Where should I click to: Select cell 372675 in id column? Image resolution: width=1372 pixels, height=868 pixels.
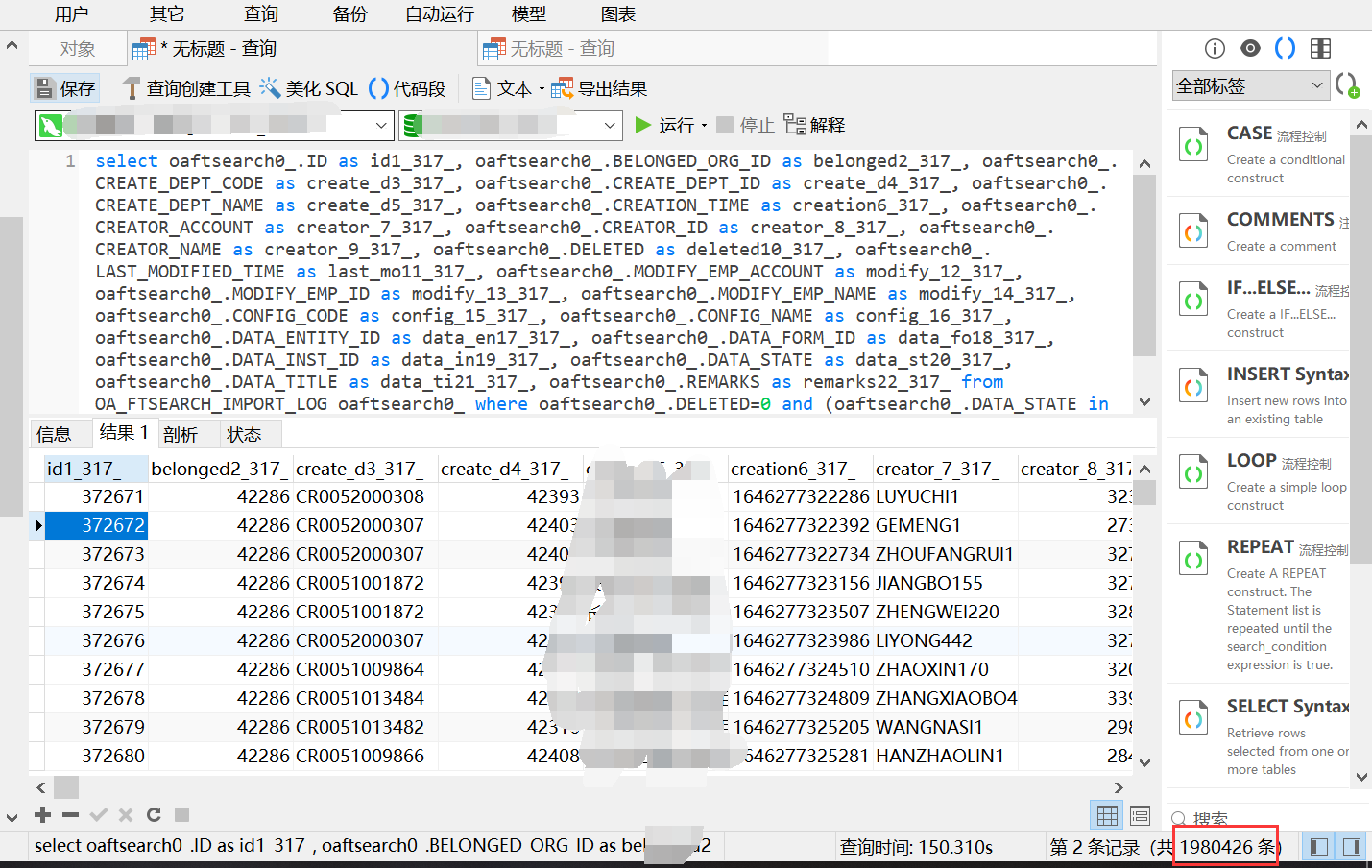97,612
